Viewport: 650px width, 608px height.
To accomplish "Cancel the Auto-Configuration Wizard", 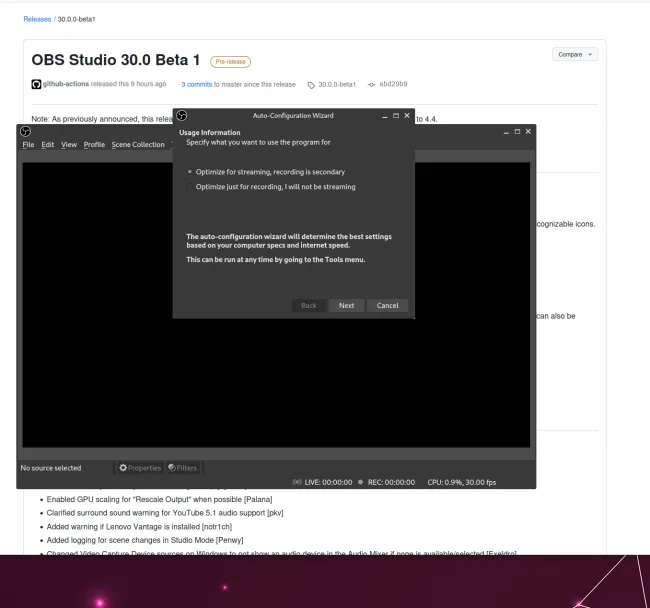I will tap(387, 305).
